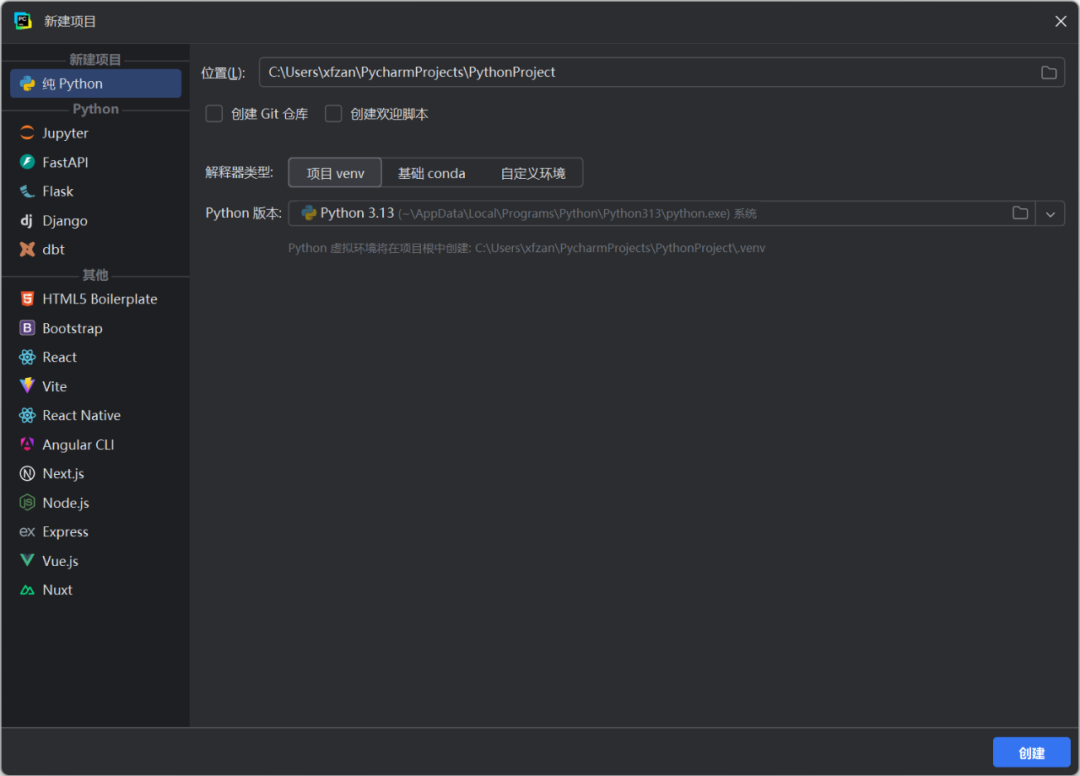The image size is (1080, 776).
Task: Choose the Nuxt project icon
Action: [28, 590]
